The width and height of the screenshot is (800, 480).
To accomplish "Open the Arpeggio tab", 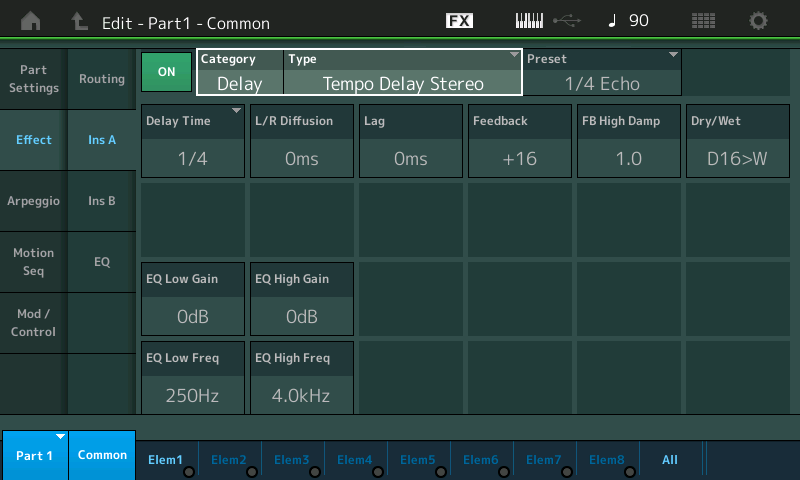I will coord(33,201).
